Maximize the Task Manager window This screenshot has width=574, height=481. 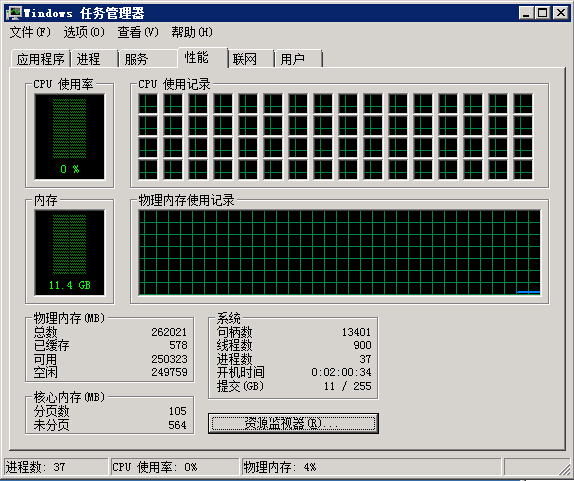[x=543, y=13]
